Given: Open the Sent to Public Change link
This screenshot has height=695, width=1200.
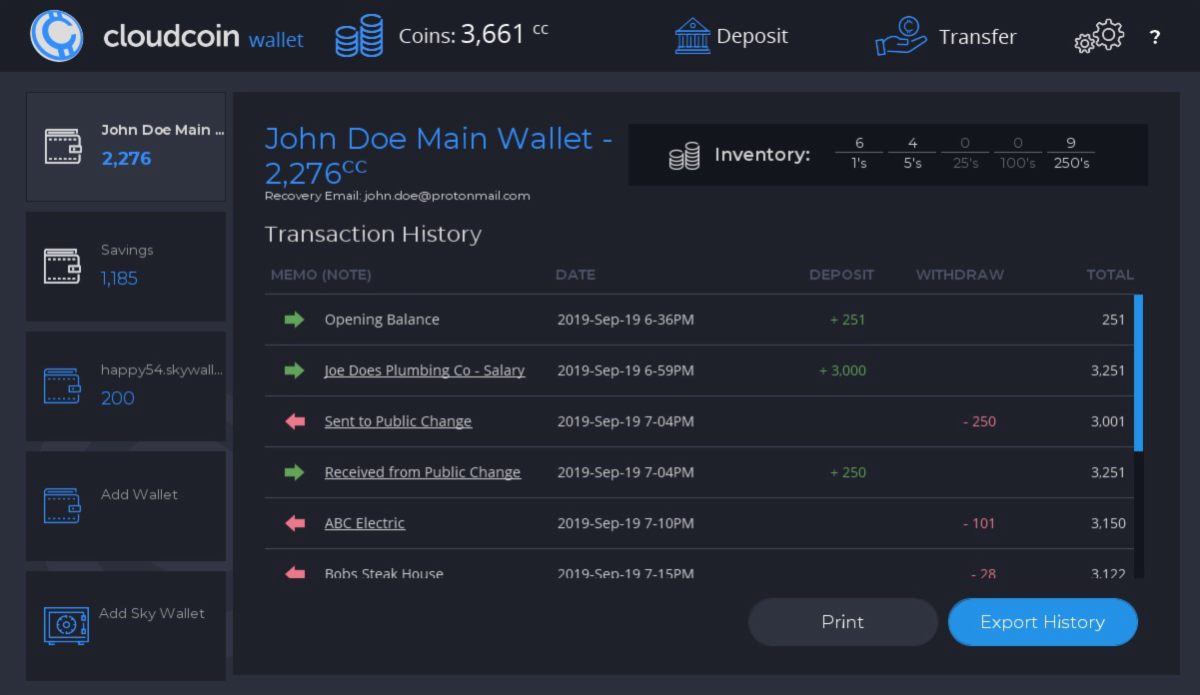Looking at the screenshot, I should click(x=398, y=422).
